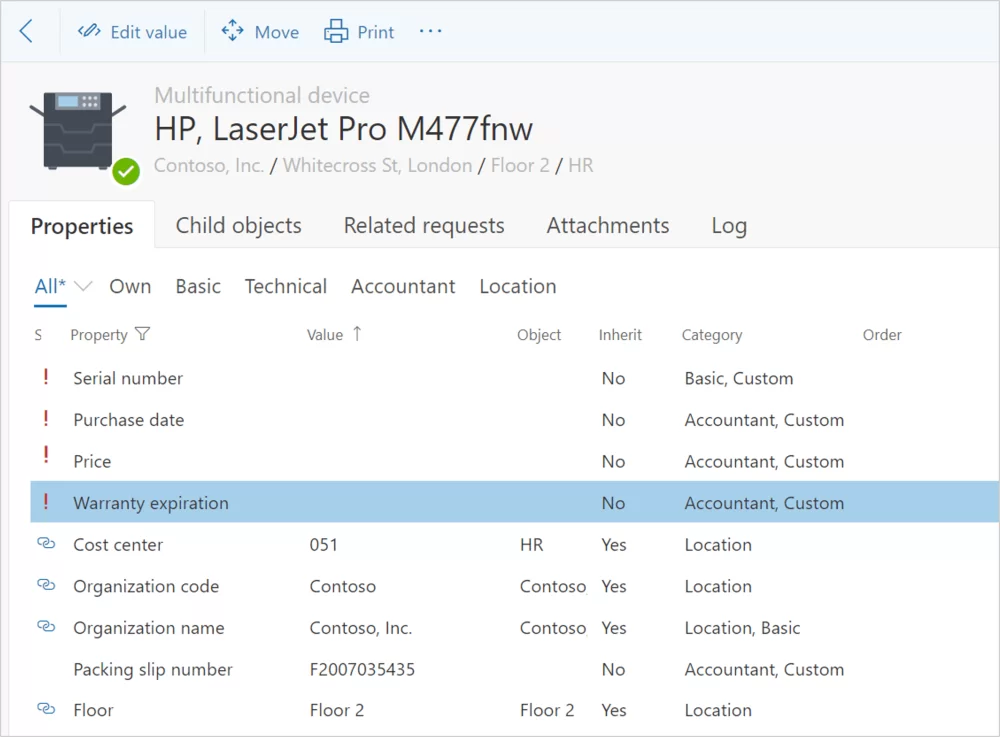Click the Move arrows icon
Screen dimensions: 1000x737
click(x=232, y=32)
